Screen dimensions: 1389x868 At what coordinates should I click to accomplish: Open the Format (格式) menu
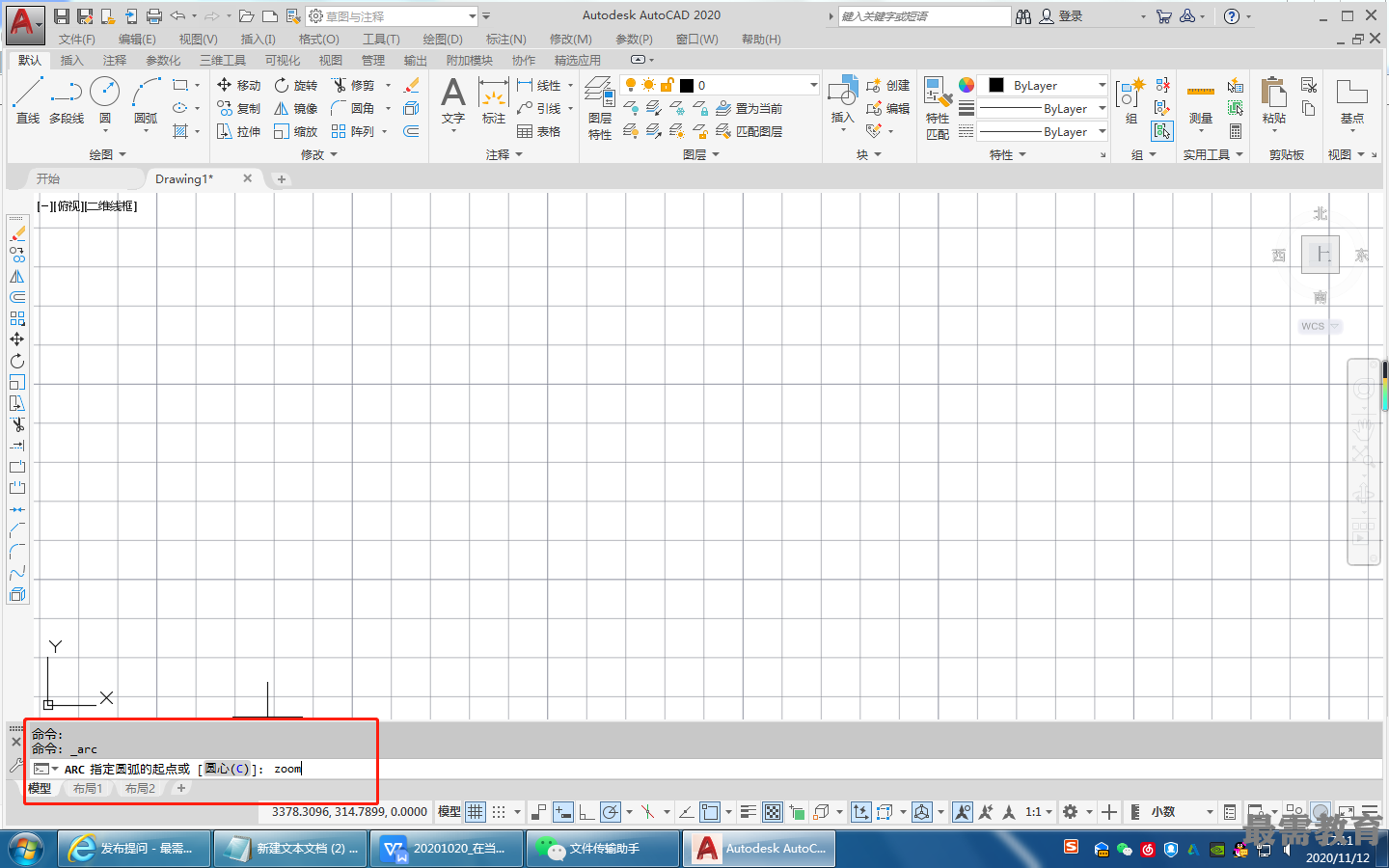point(318,40)
